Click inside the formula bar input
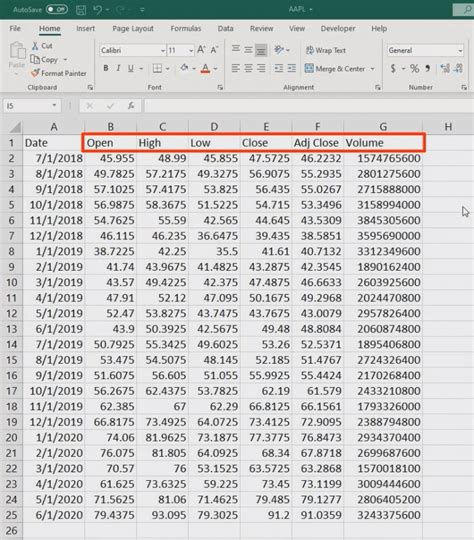The width and height of the screenshot is (474, 540). click(x=309, y=106)
